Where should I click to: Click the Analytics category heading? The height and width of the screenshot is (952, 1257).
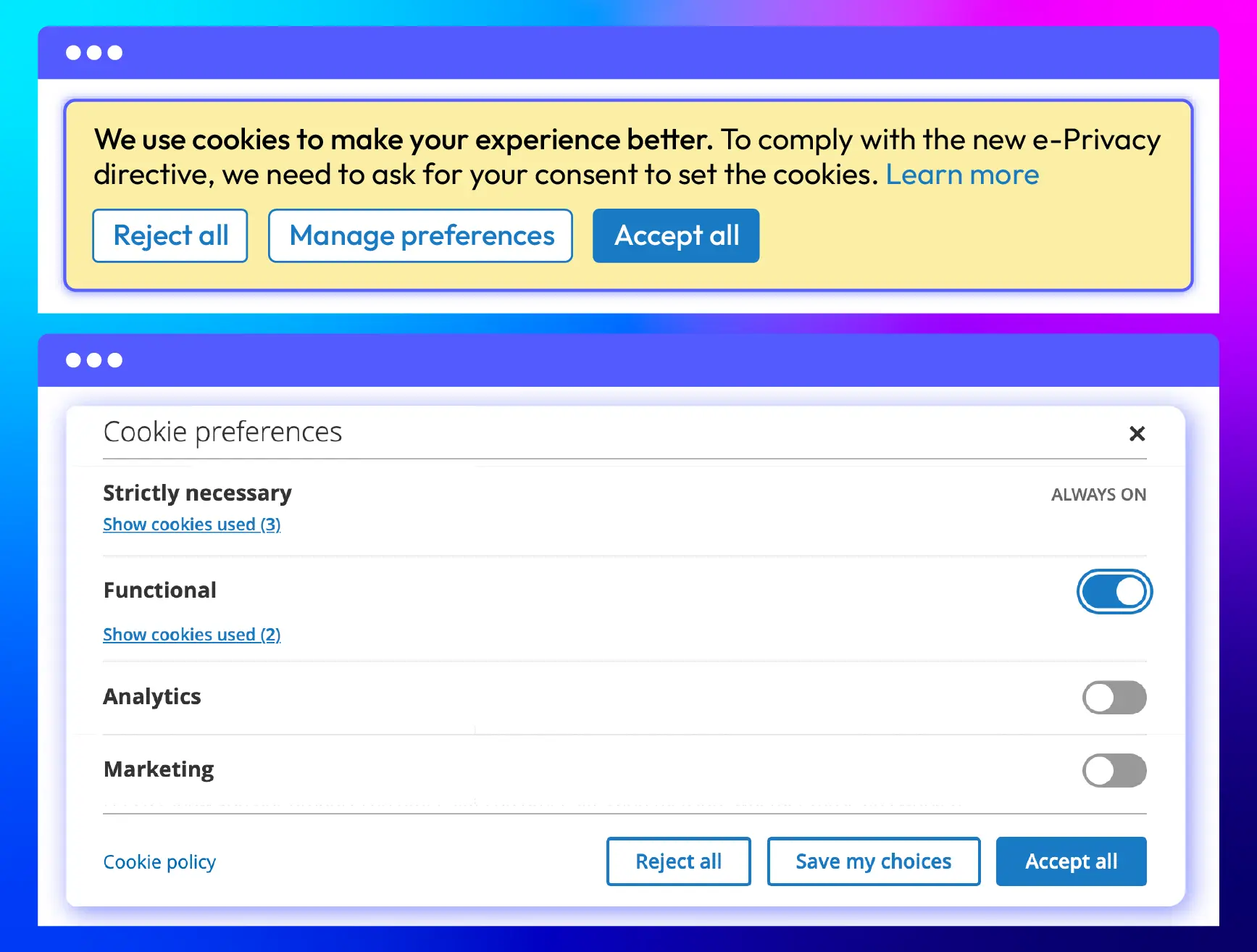pyautogui.click(x=152, y=696)
